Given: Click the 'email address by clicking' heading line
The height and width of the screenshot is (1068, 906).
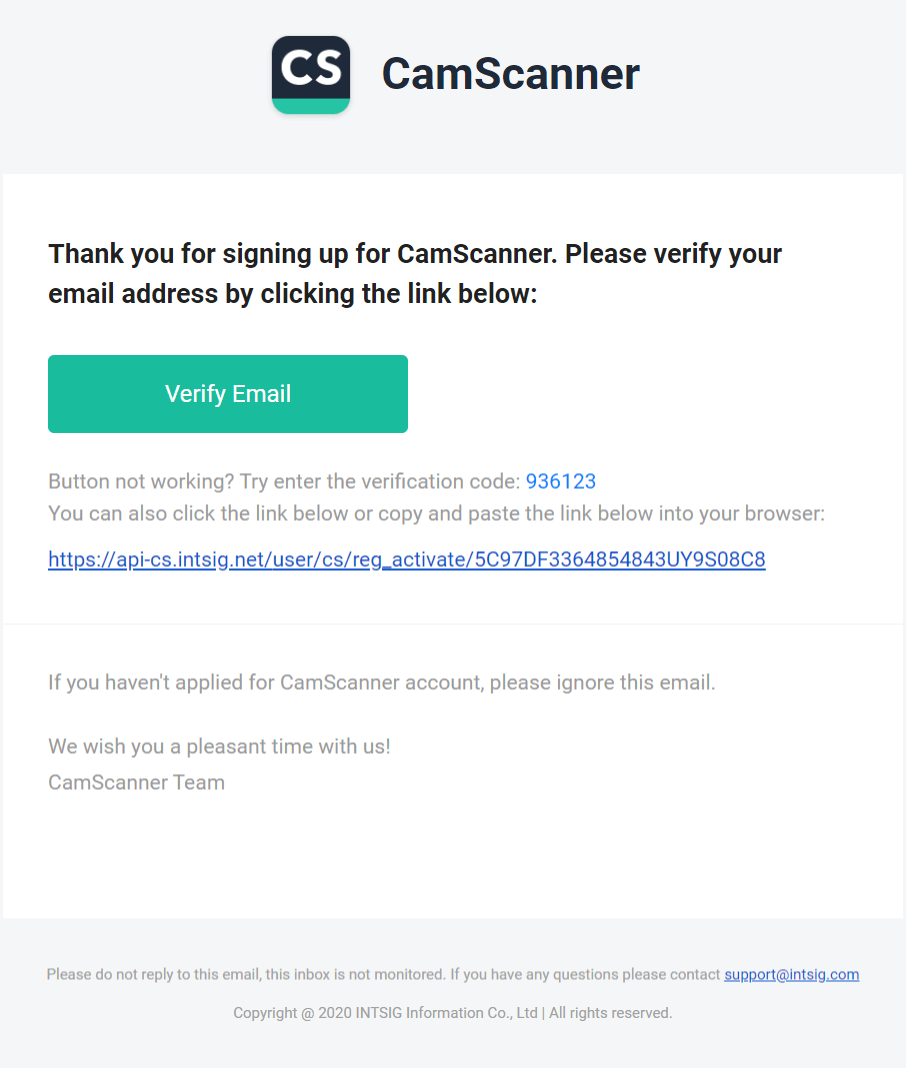Looking at the screenshot, I should tap(293, 294).
